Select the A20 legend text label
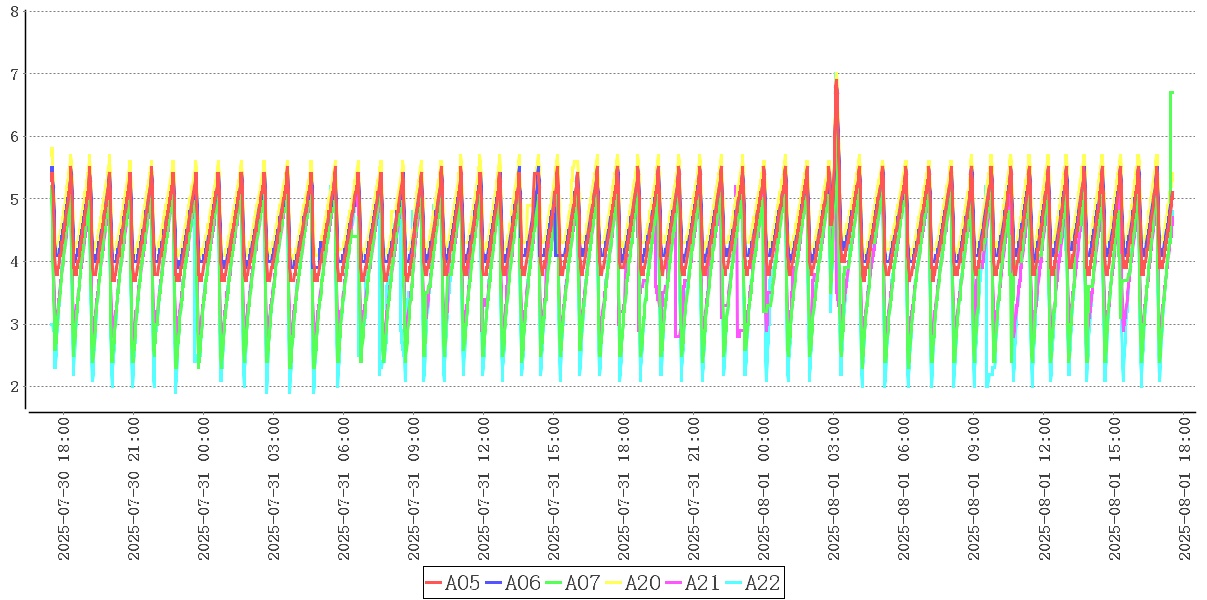 [x=642, y=583]
